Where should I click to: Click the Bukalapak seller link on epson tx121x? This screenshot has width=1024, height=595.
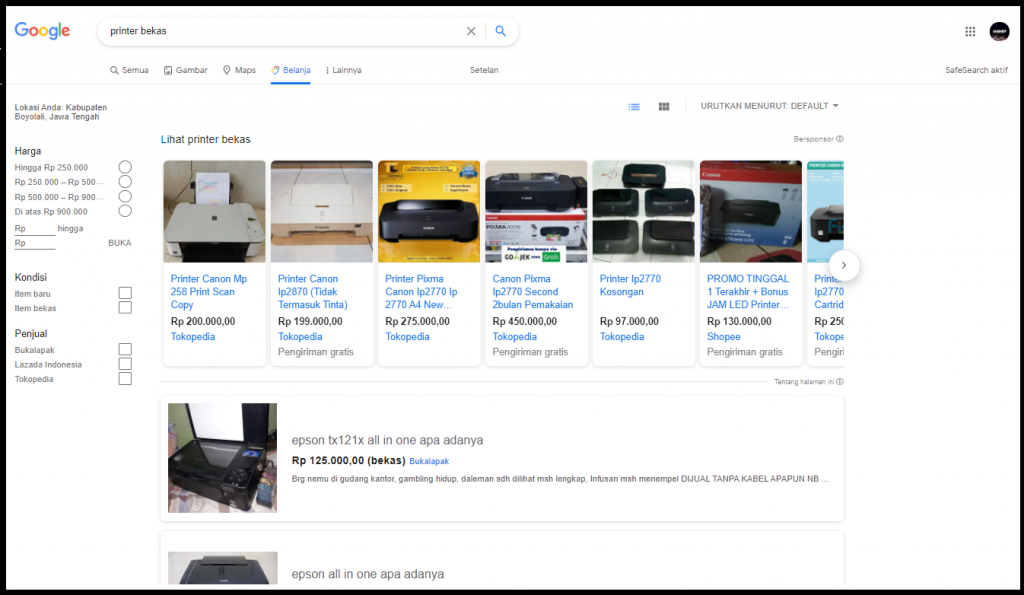coord(429,461)
